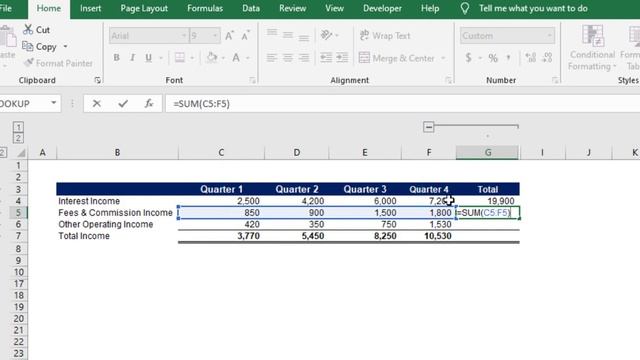
Task: Click the Center alignment icon
Action: pos(288,58)
